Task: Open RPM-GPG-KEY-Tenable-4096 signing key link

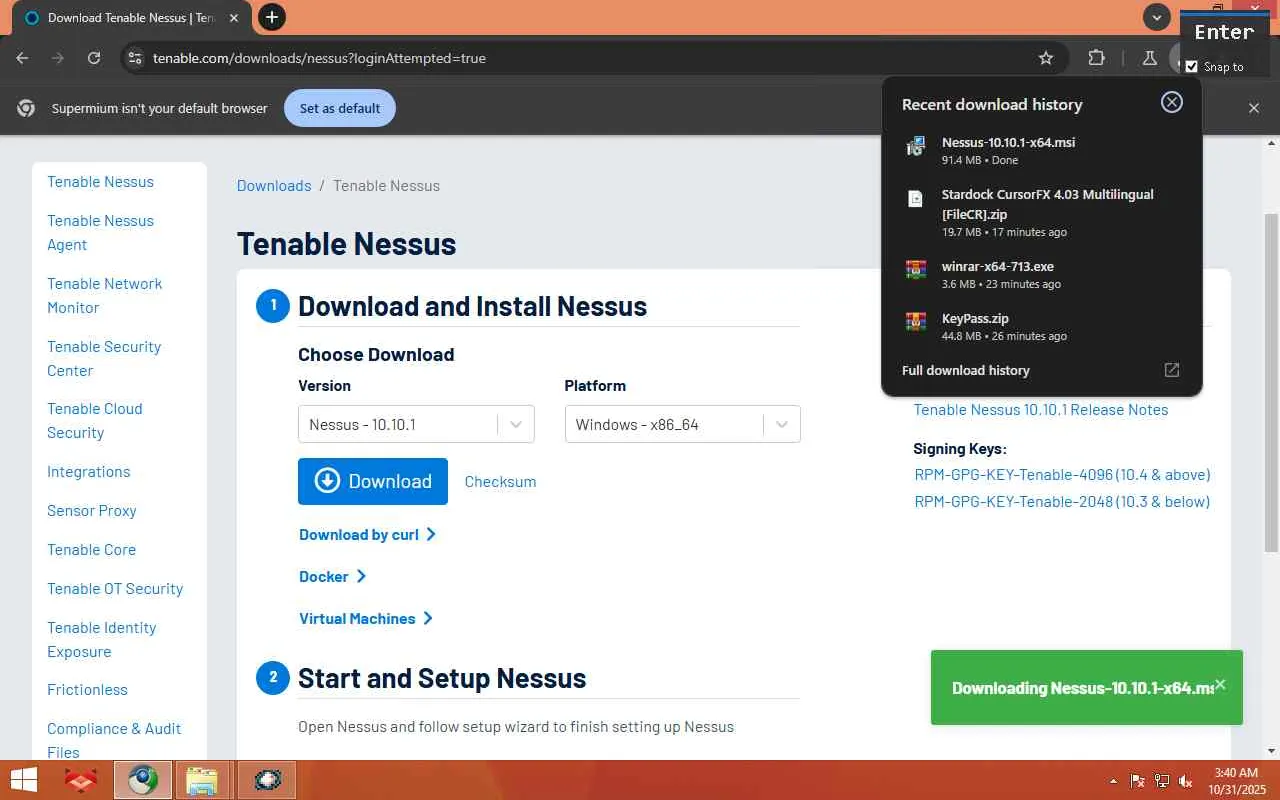Action: click(1062, 474)
